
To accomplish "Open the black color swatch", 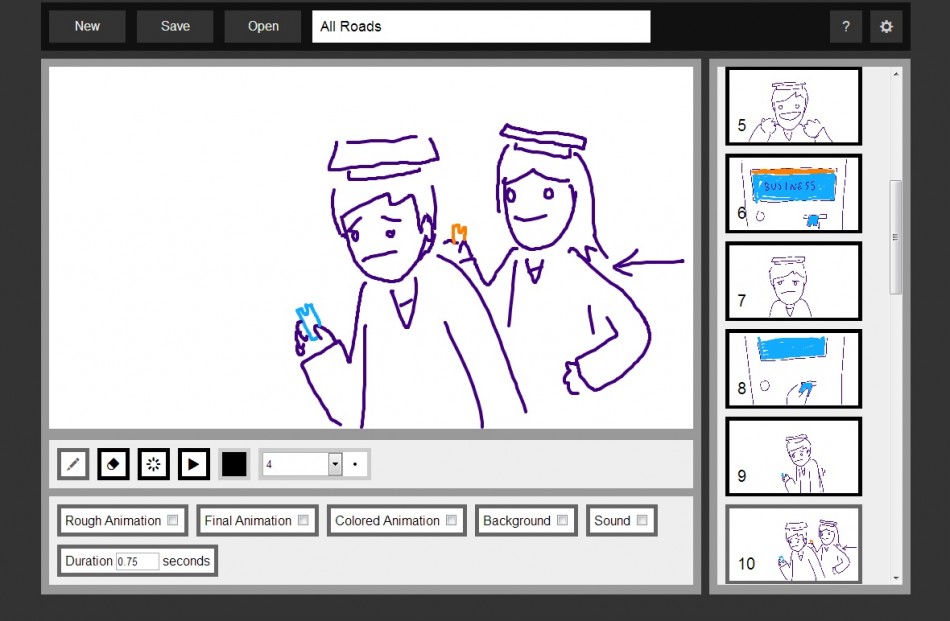I will click(x=234, y=464).
